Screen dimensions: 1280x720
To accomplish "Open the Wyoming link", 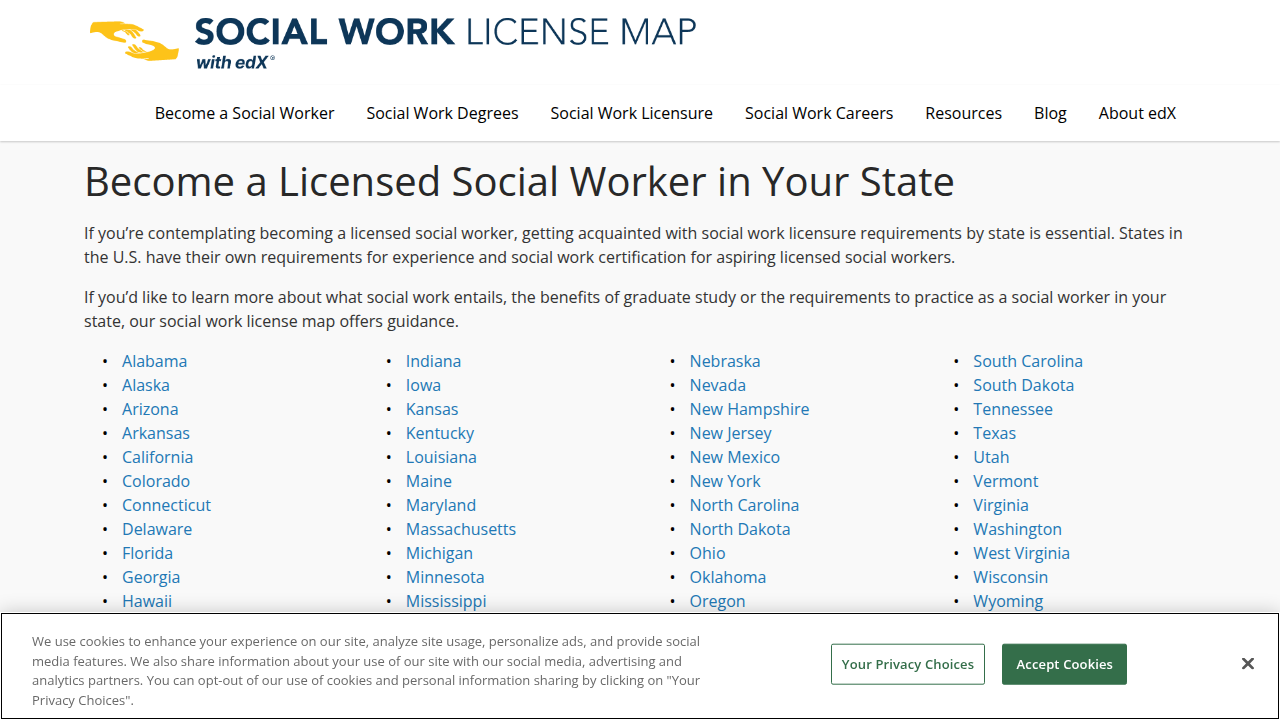I will pyautogui.click(x=1008, y=601).
